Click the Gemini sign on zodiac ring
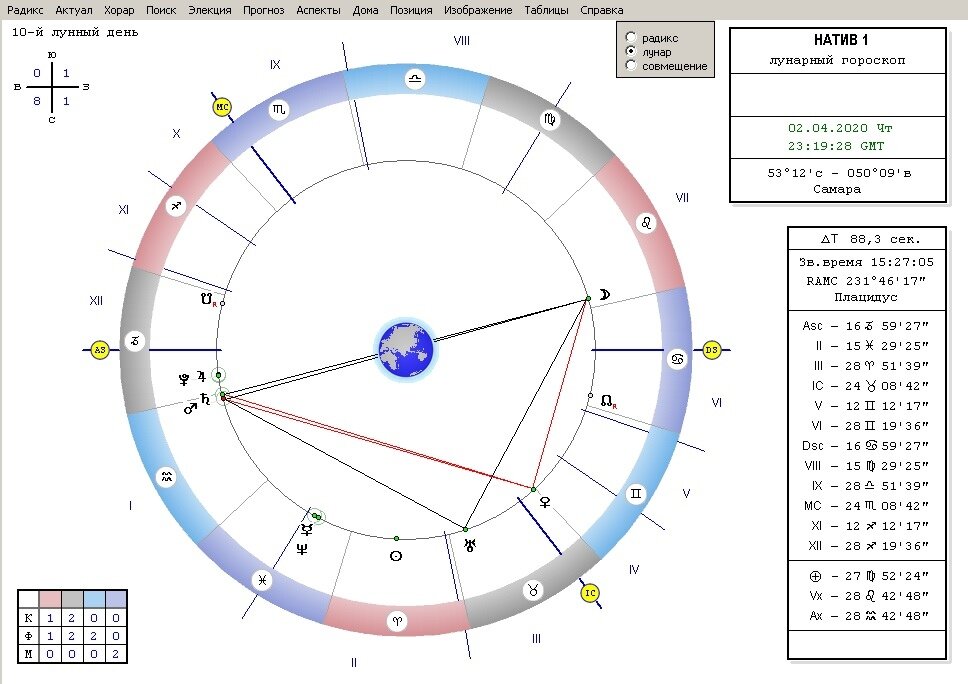Viewport: 968px width, 684px height. pyautogui.click(x=636, y=494)
